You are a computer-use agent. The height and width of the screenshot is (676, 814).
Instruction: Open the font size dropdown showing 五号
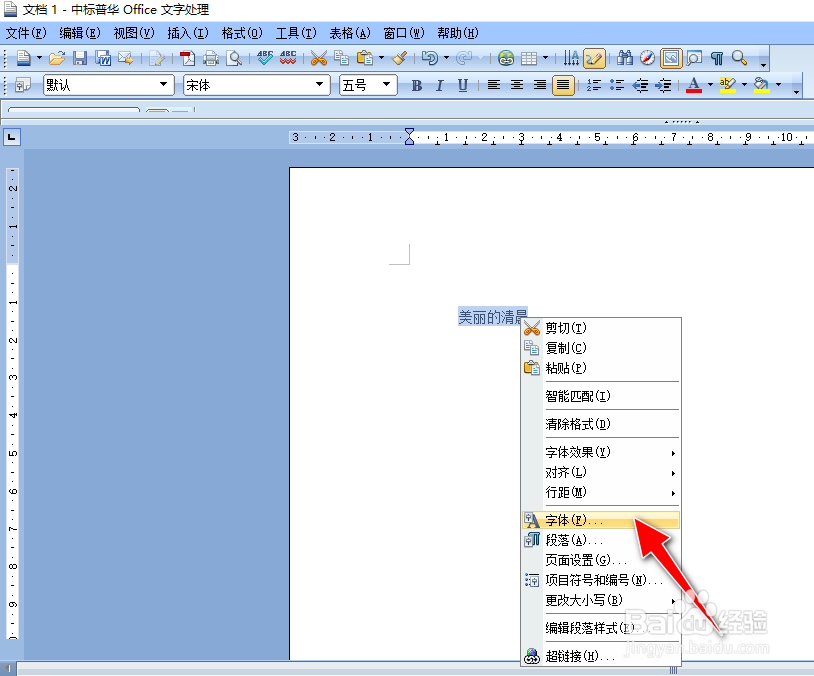(367, 86)
